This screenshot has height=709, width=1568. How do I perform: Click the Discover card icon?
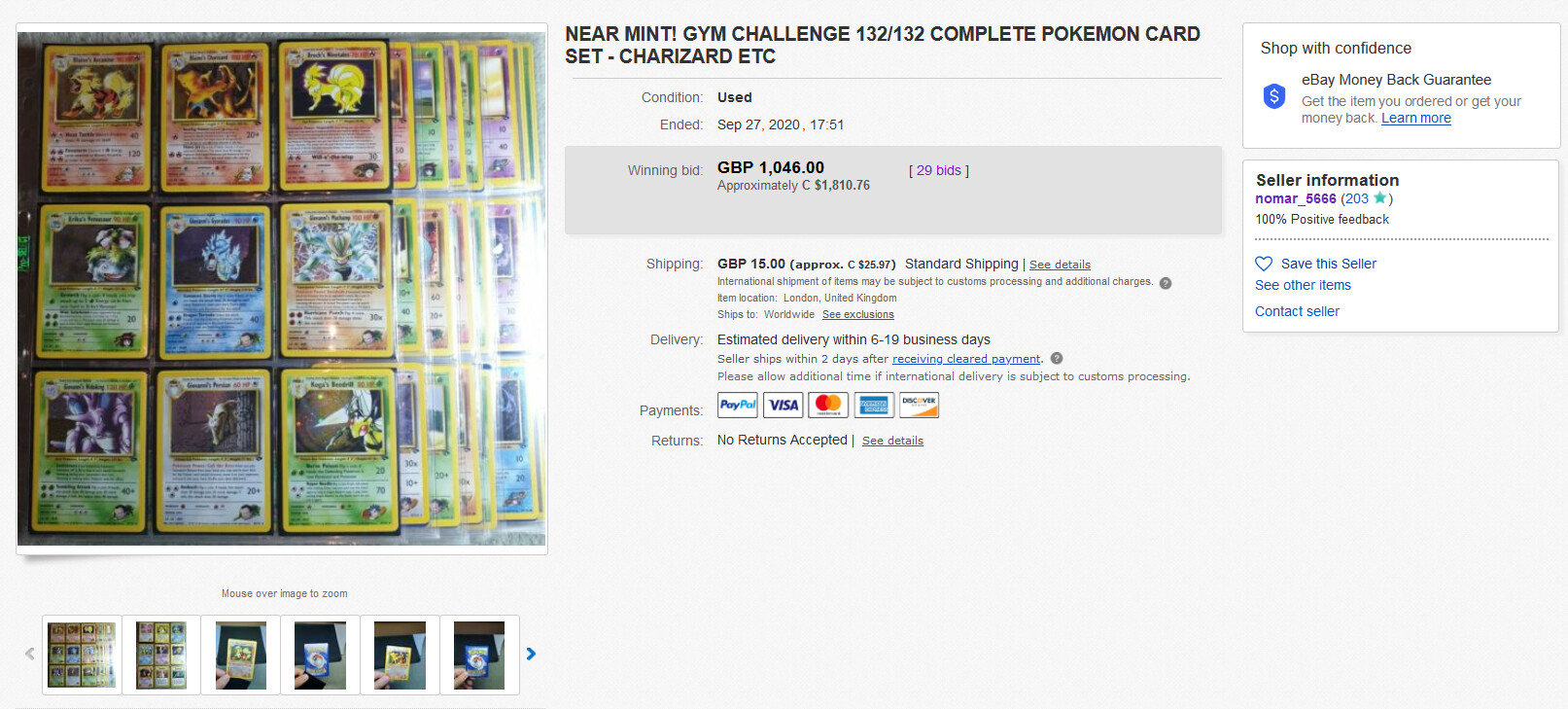click(919, 405)
